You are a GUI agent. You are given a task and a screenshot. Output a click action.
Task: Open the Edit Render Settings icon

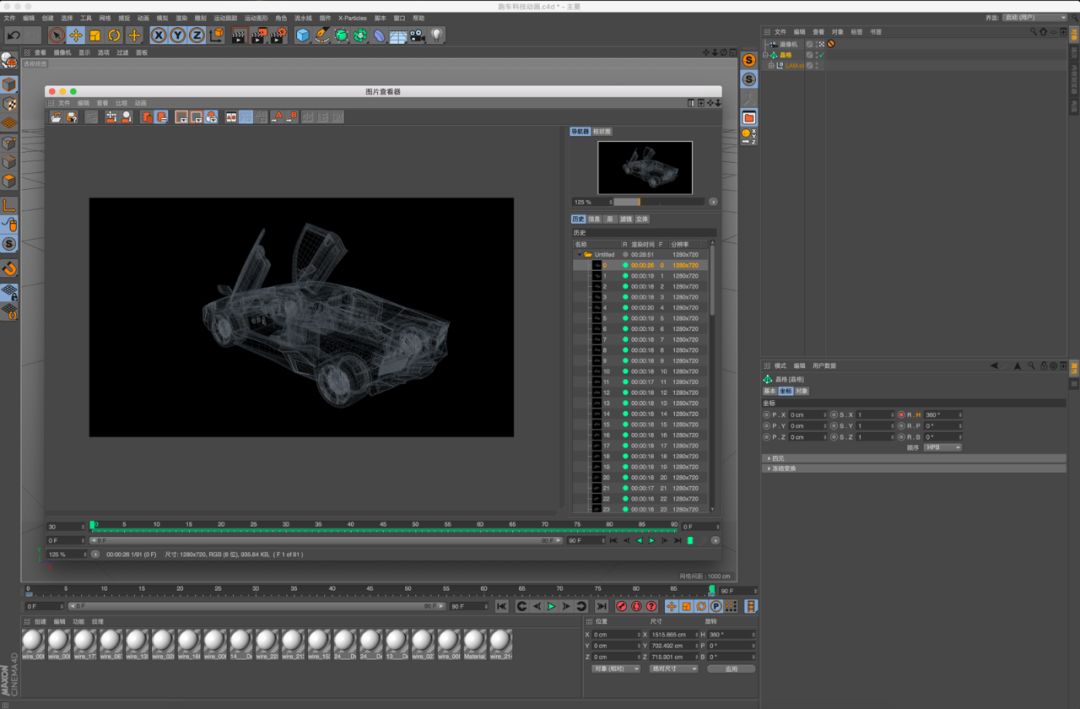point(276,35)
